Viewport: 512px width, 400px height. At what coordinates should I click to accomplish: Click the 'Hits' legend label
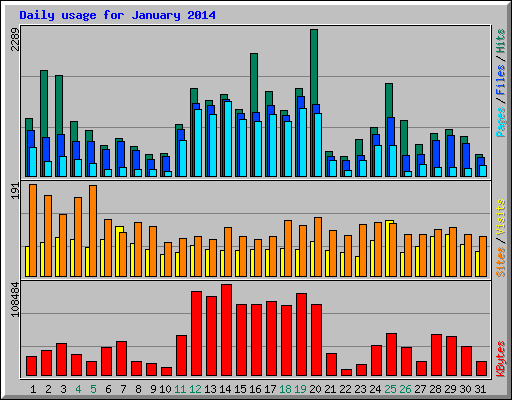click(500, 41)
